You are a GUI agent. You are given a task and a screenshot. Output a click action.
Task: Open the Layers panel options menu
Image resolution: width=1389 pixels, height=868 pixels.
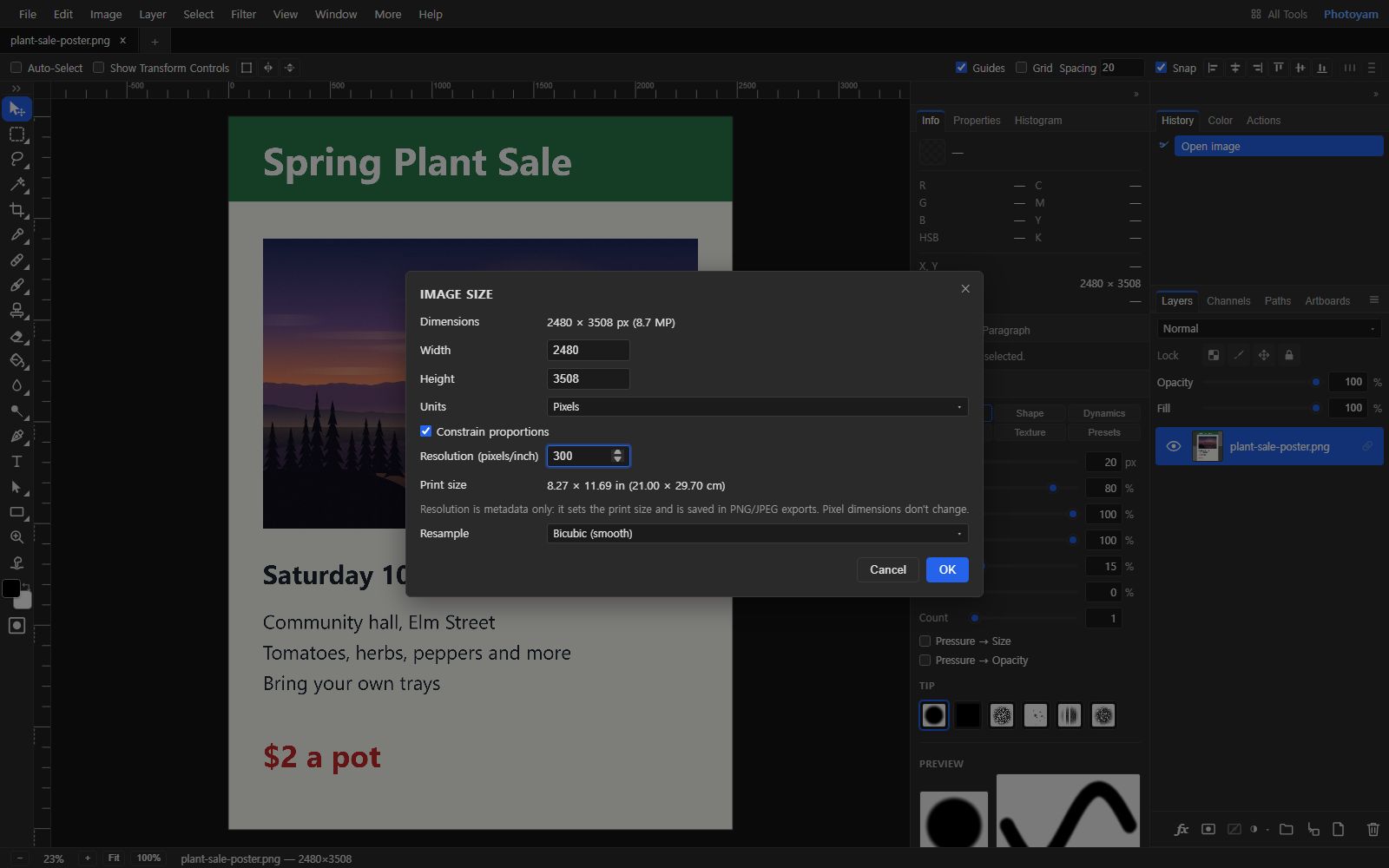click(1373, 300)
